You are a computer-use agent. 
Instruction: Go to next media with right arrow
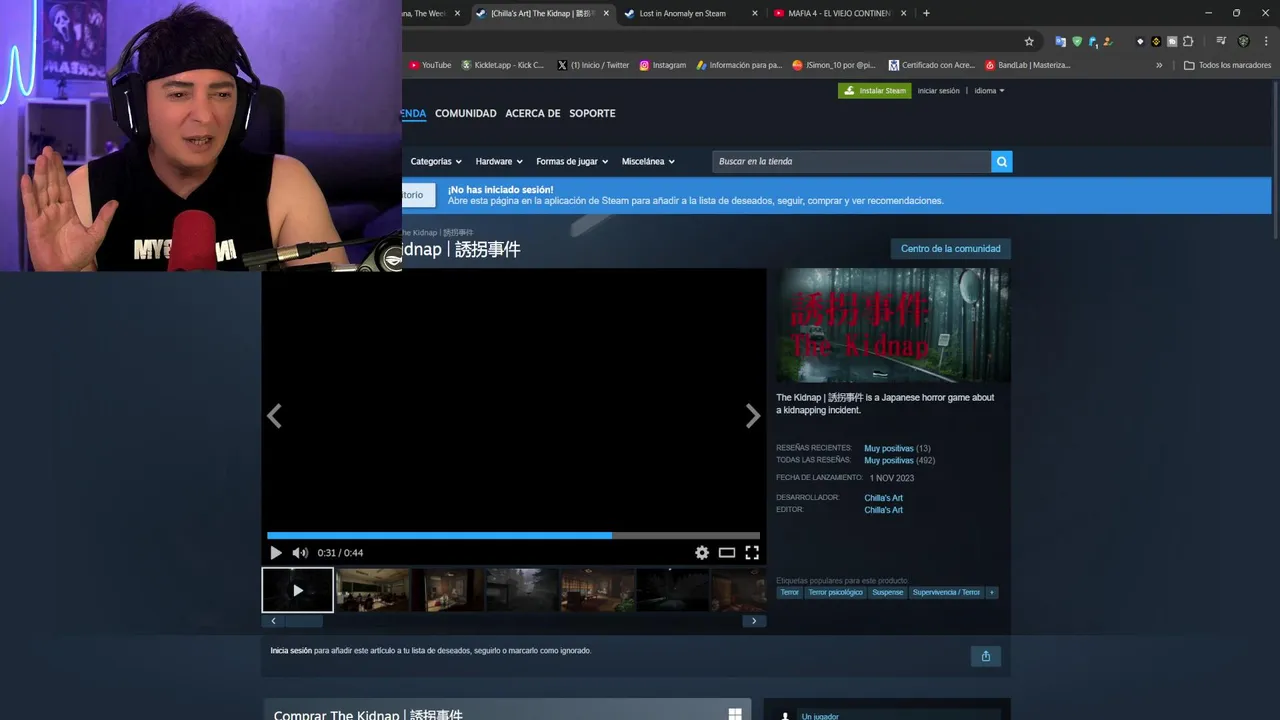click(x=753, y=416)
